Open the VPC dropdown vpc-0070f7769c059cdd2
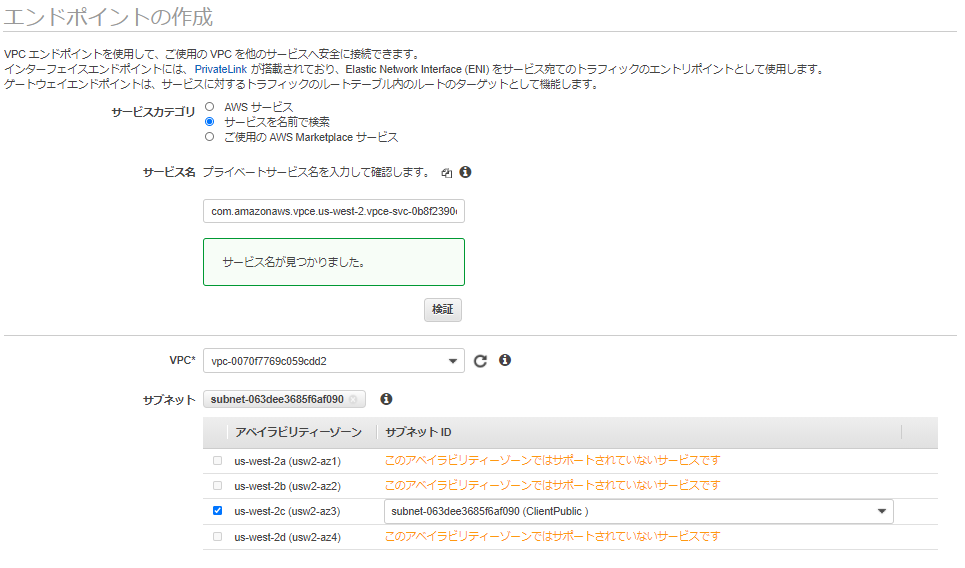The height and width of the screenshot is (568, 965). (334, 361)
